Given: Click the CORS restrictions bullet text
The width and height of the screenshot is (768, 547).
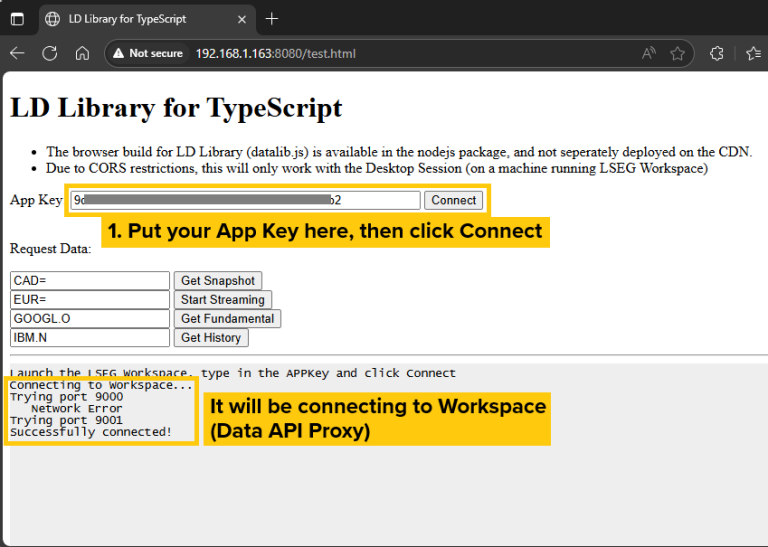Looking at the screenshot, I should point(377,168).
